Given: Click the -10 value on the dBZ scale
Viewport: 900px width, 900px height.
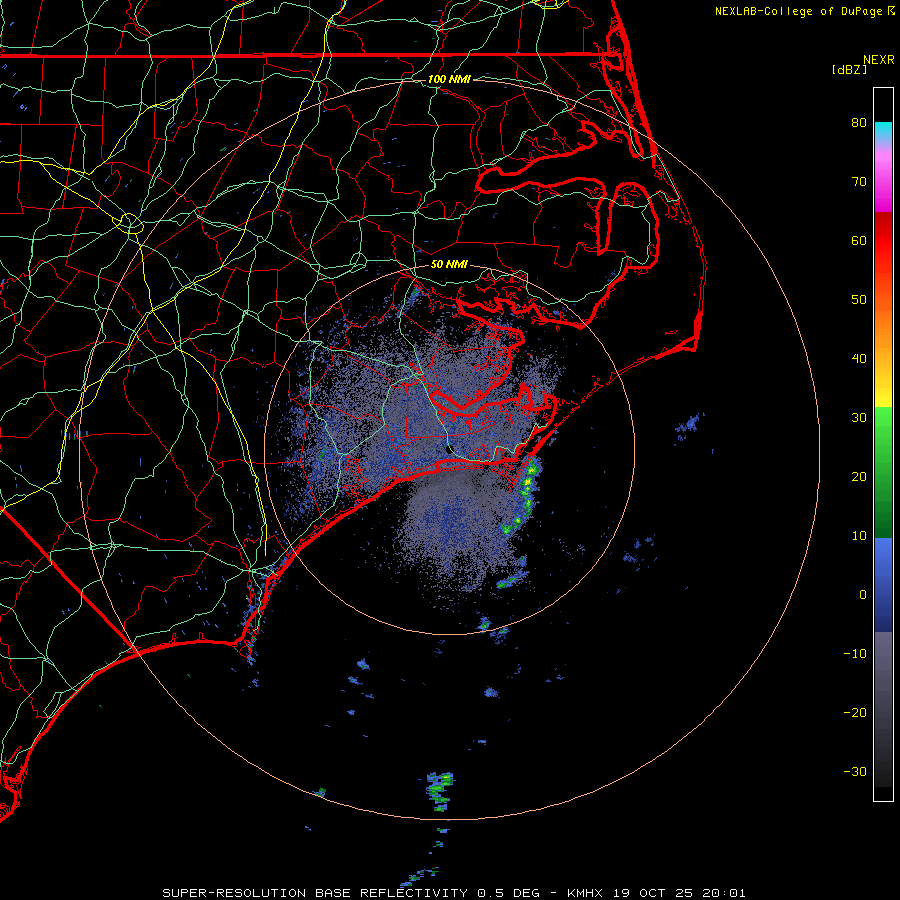Looking at the screenshot, I should point(855,654).
